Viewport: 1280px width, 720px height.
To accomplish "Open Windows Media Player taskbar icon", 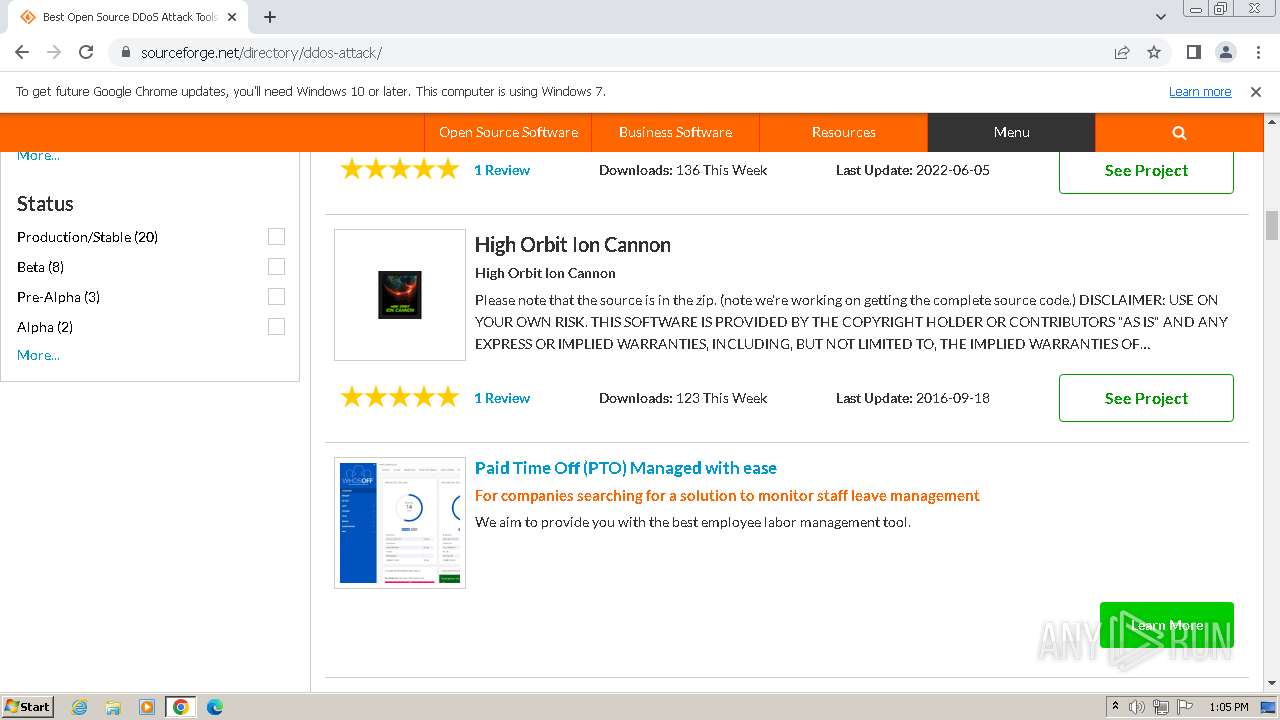I will 147,707.
